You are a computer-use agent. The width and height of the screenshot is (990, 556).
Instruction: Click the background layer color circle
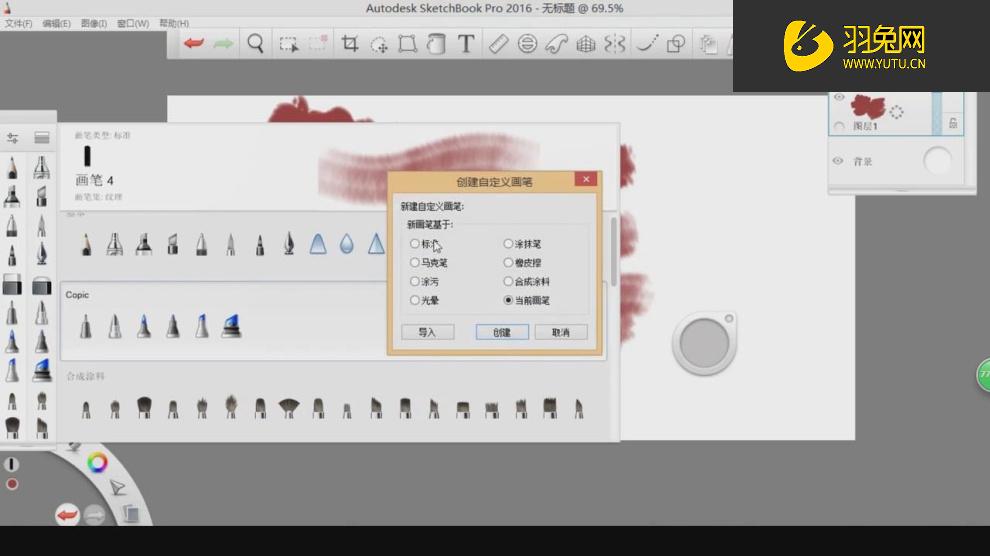pyautogui.click(x=937, y=161)
